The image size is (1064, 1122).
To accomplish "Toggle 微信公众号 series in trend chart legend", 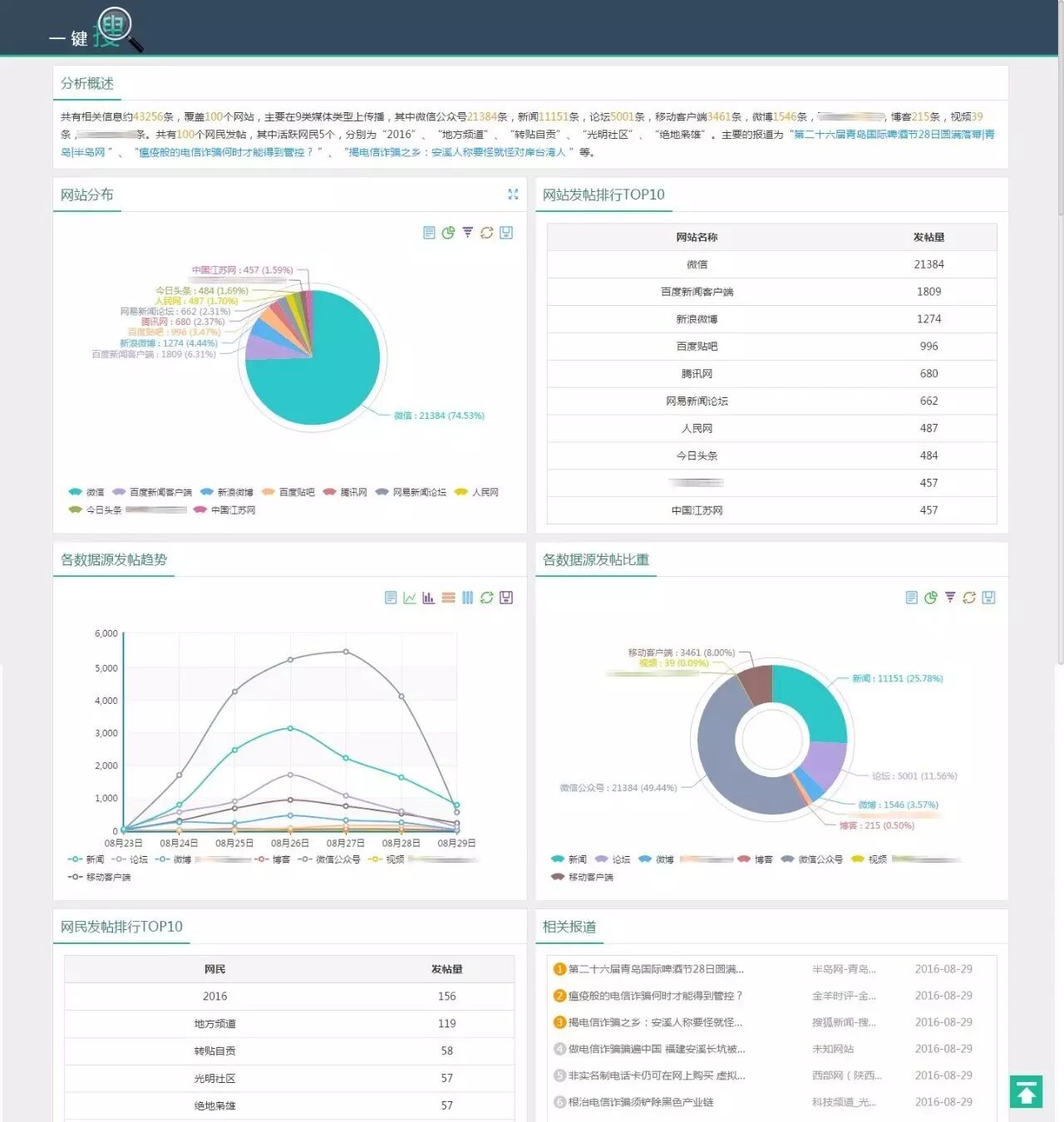I will point(329,859).
